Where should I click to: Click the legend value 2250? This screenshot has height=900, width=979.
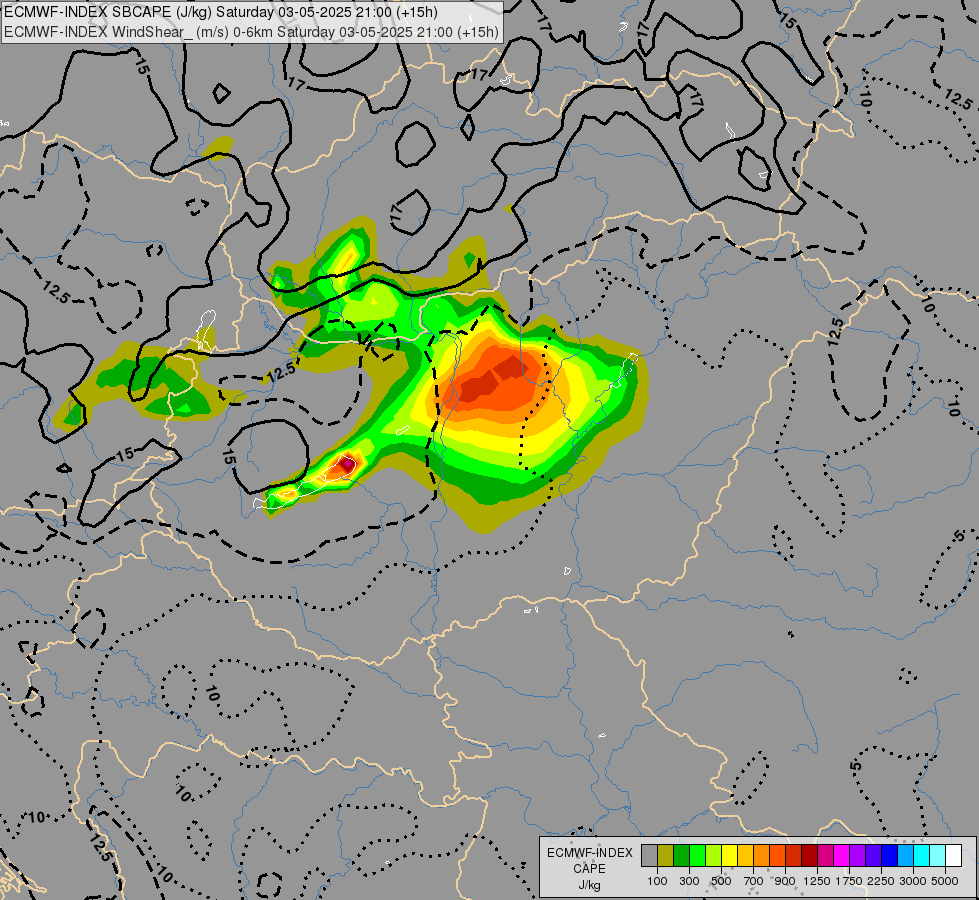pyautogui.click(x=881, y=881)
